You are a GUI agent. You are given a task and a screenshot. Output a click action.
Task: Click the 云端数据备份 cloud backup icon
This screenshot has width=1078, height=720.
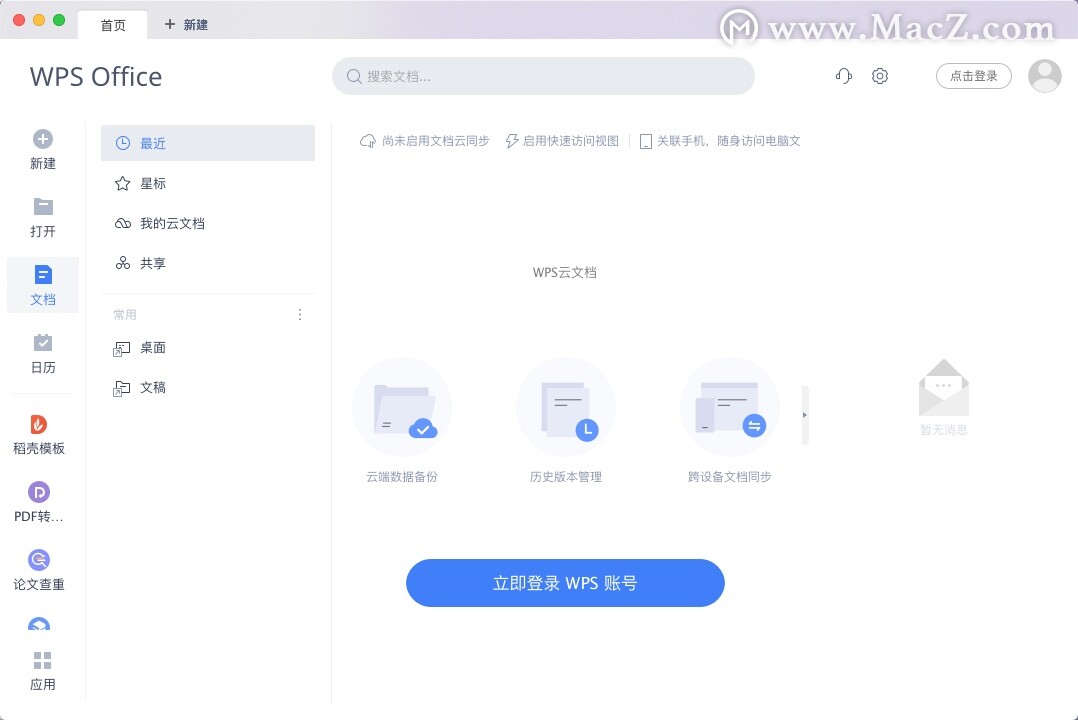pyautogui.click(x=402, y=407)
